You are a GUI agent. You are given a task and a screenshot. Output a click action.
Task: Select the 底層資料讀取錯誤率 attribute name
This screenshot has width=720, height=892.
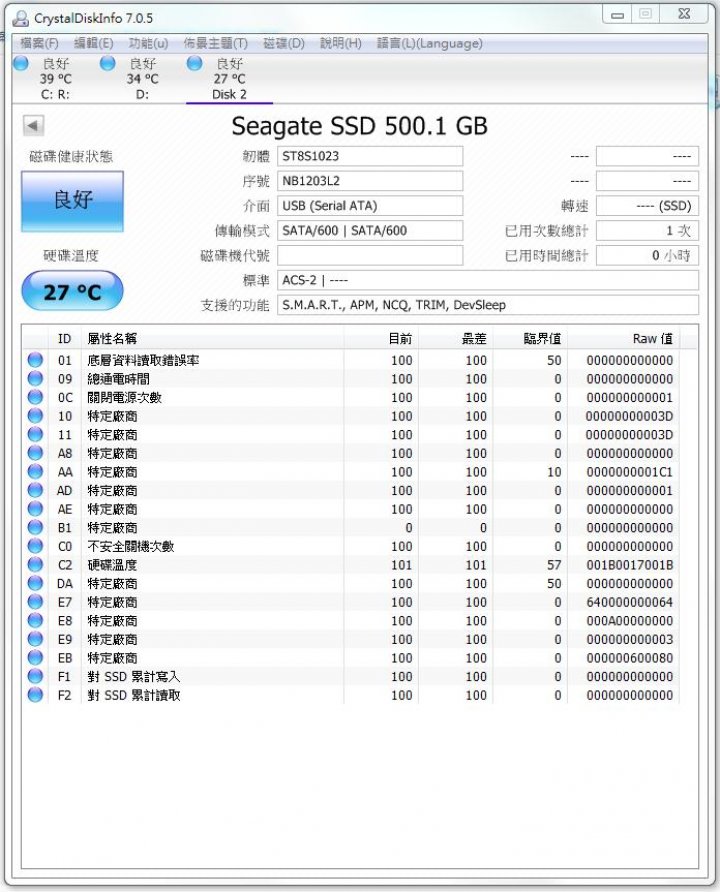click(143, 360)
